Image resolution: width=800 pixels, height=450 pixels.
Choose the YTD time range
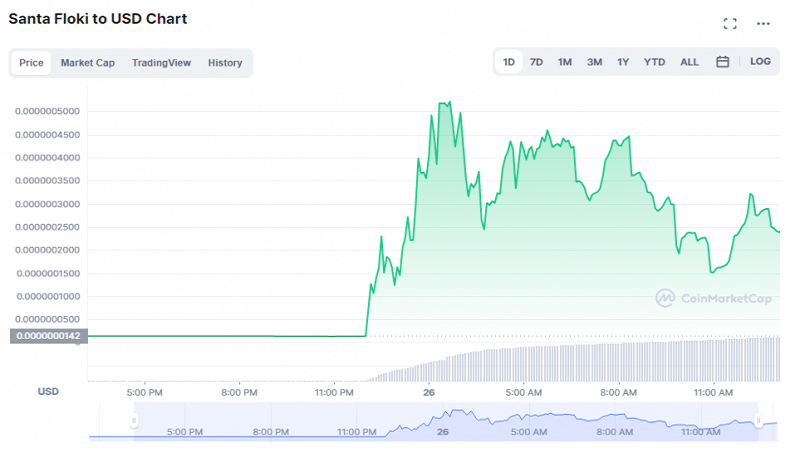(654, 62)
